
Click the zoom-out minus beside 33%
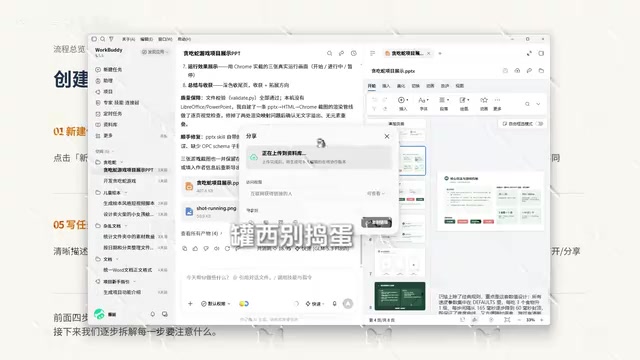[519, 320]
